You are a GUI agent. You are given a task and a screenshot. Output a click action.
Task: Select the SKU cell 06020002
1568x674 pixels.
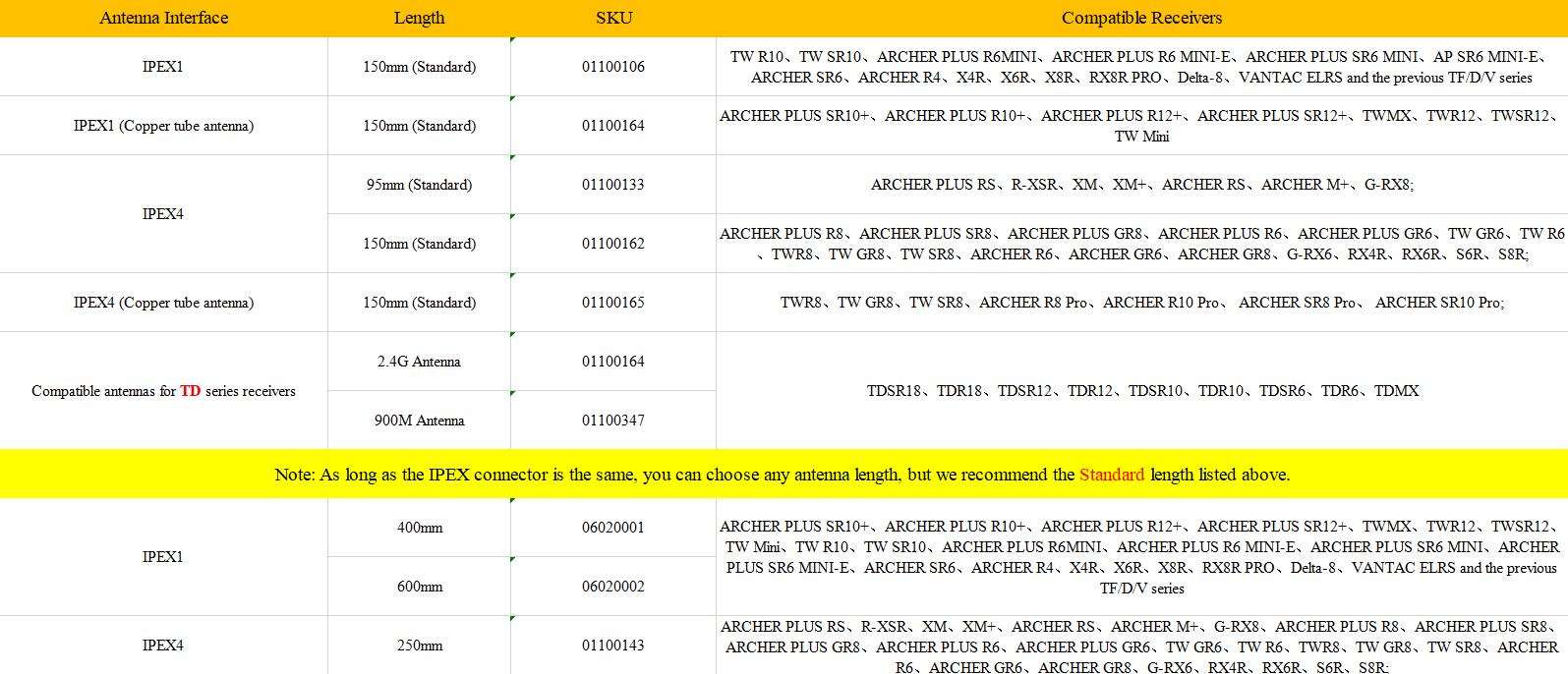pyautogui.click(x=613, y=587)
